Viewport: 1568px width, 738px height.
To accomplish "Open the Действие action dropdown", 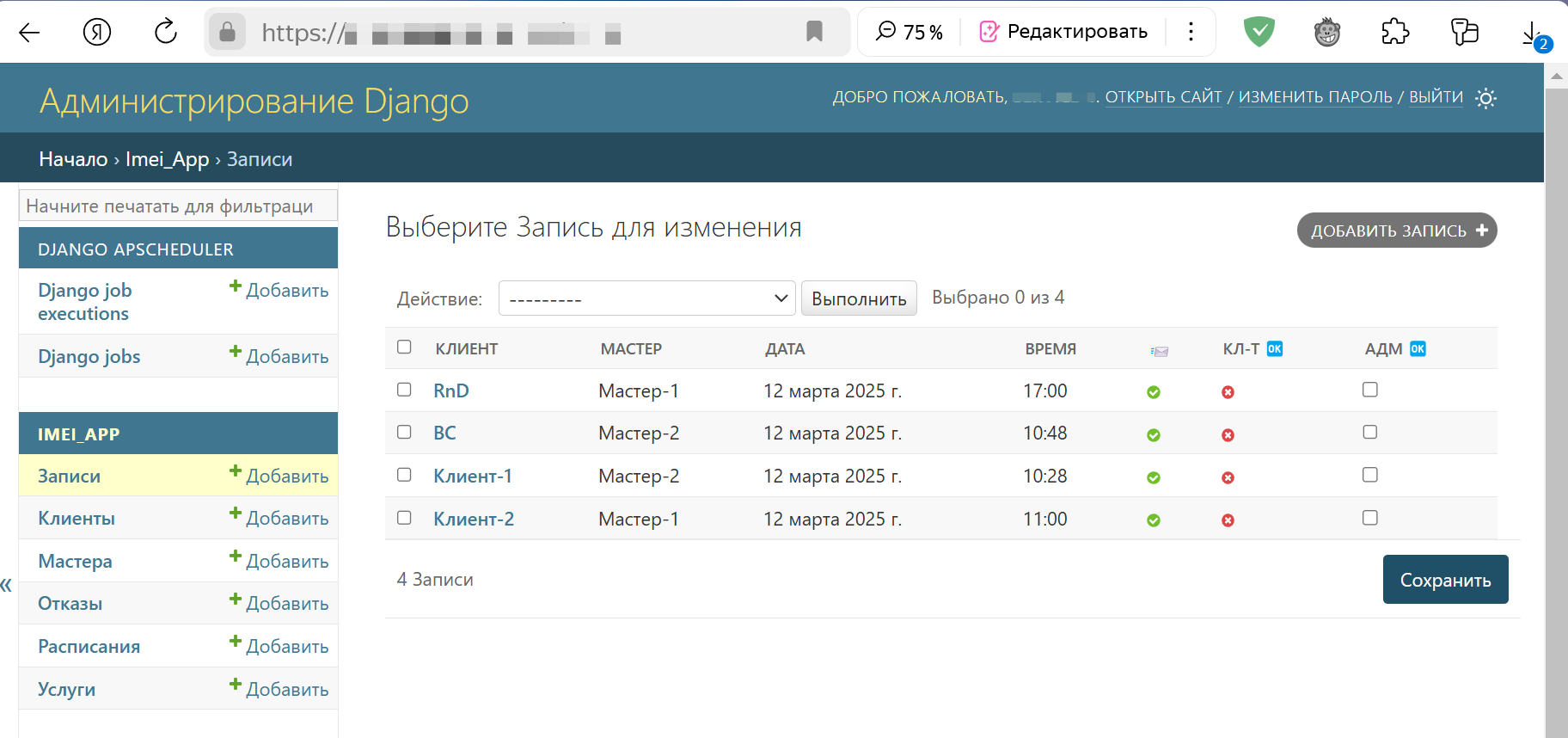I will coord(648,298).
